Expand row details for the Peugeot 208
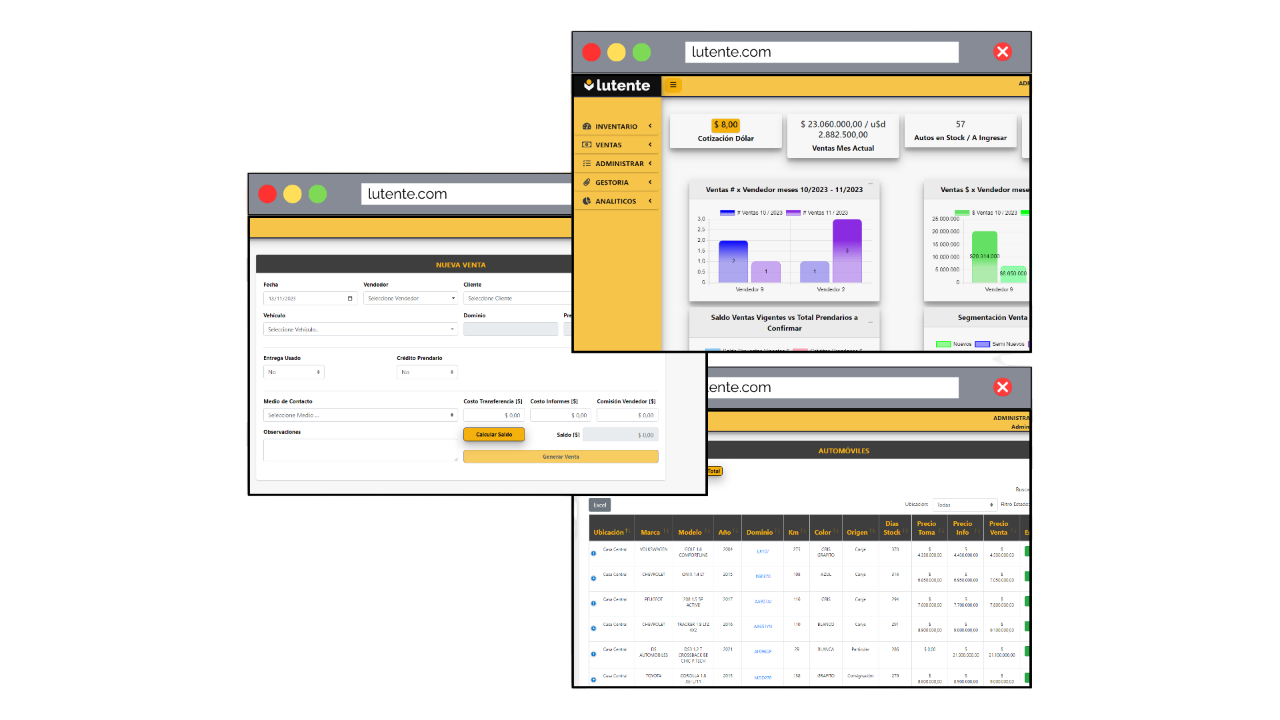This screenshot has height=720, width=1280. pyautogui.click(x=593, y=603)
